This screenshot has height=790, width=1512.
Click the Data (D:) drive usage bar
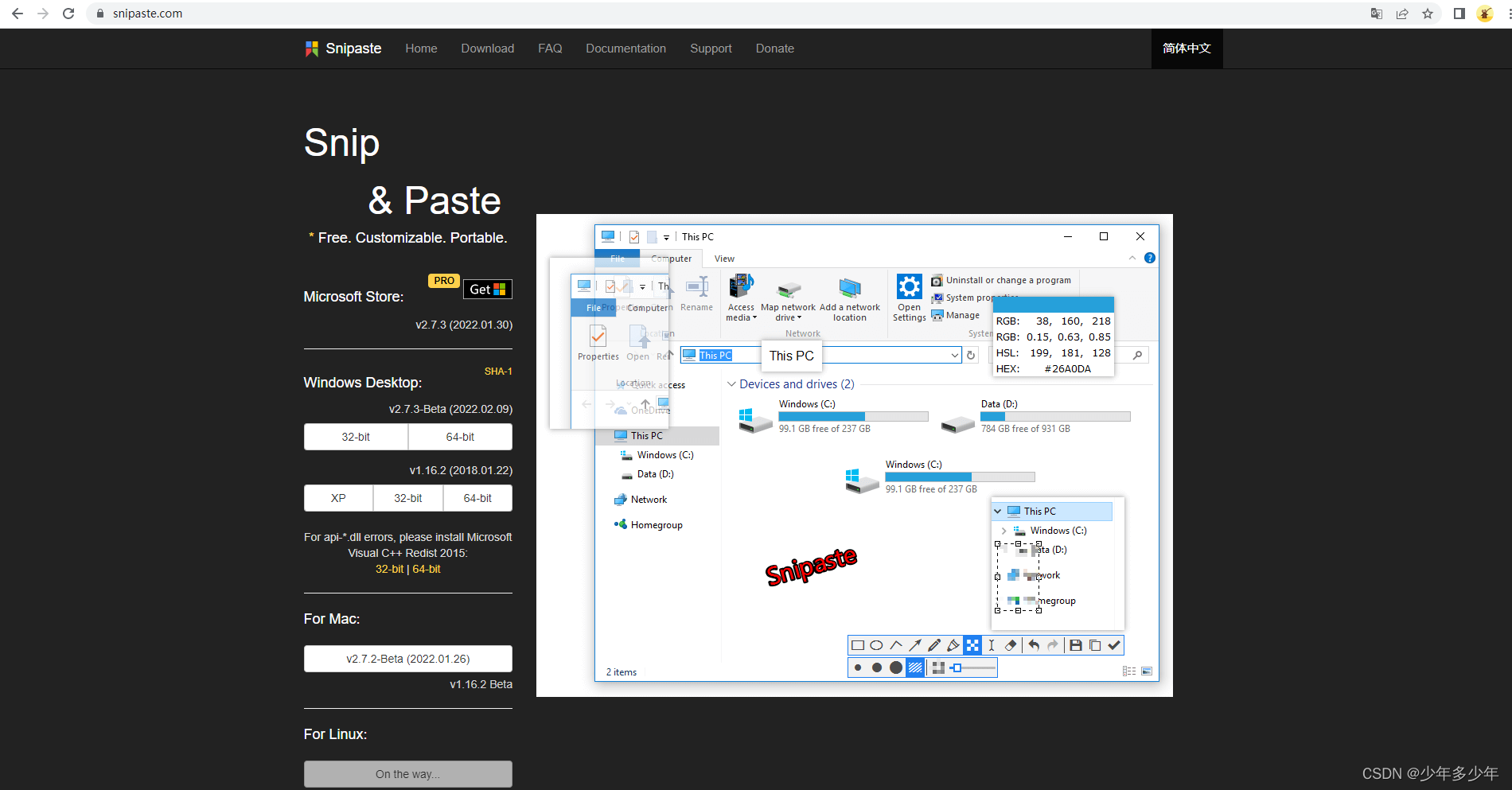click(x=1055, y=416)
